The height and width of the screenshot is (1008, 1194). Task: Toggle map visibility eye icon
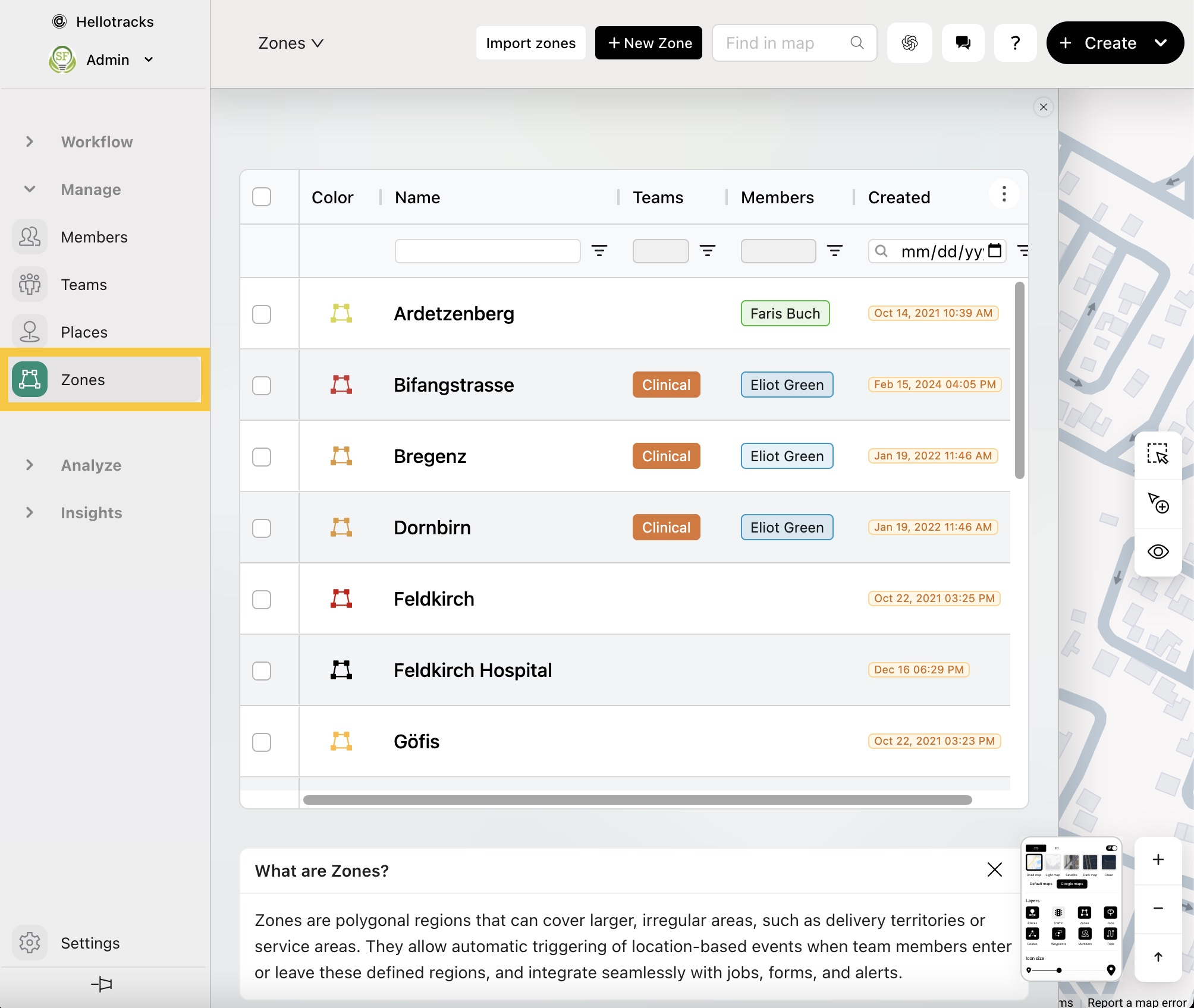pyautogui.click(x=1157, y=552)
